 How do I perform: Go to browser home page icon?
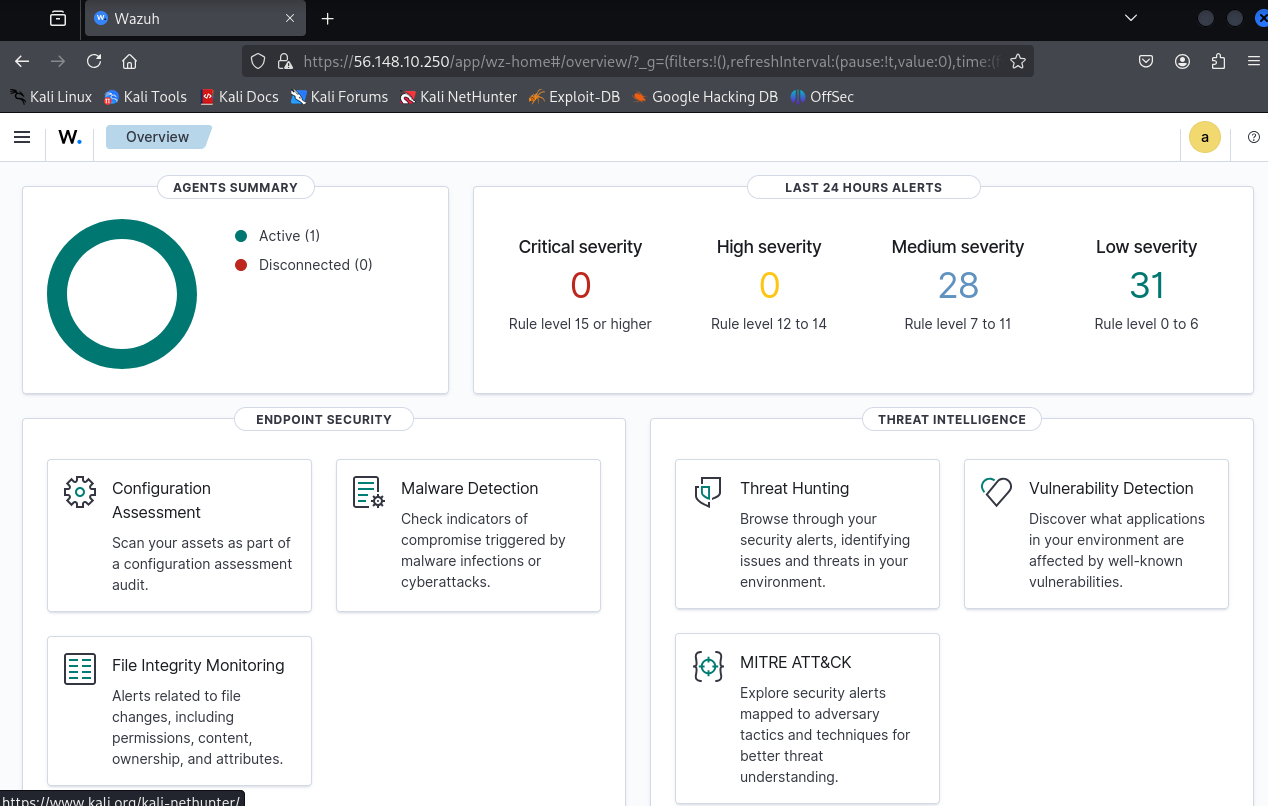[x=129, y=61]
